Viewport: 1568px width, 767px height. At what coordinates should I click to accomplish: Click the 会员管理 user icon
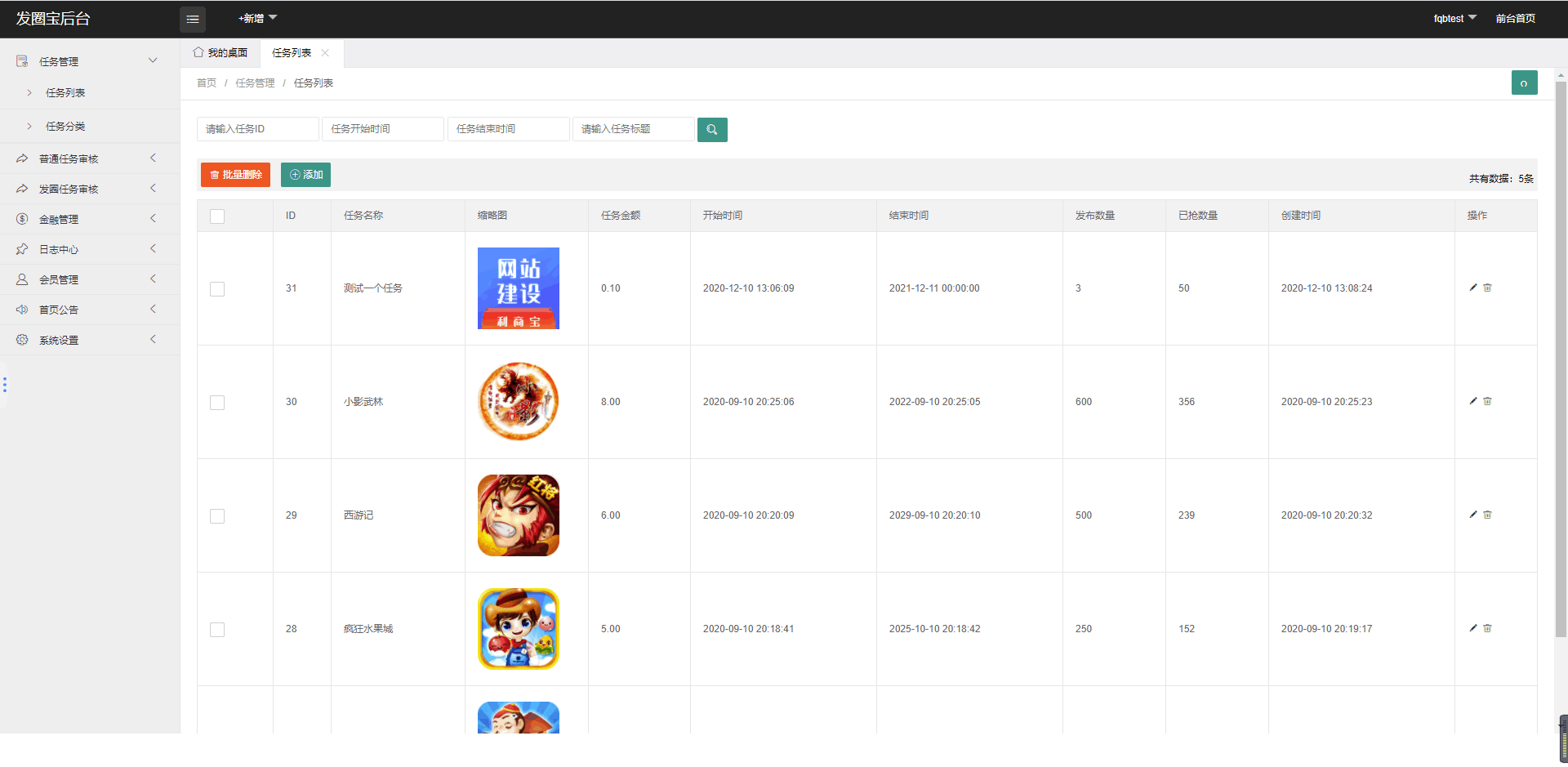(22, 279)
